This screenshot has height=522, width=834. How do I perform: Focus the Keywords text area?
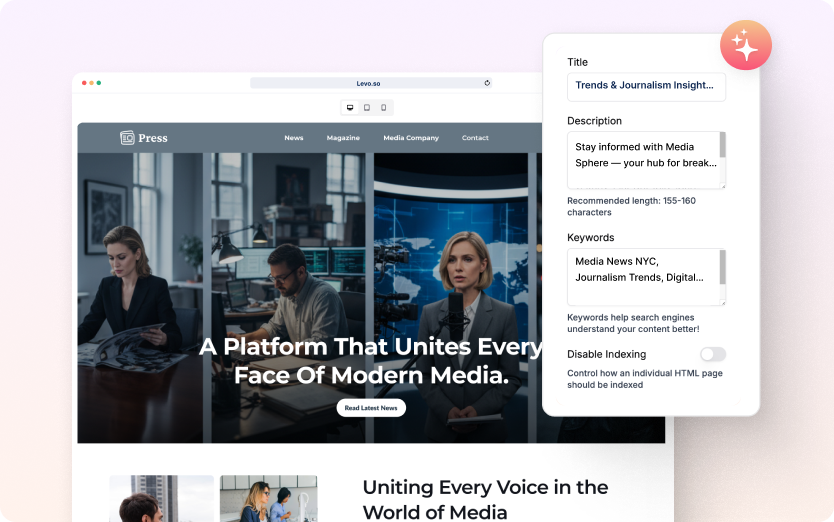coord(642,276)
